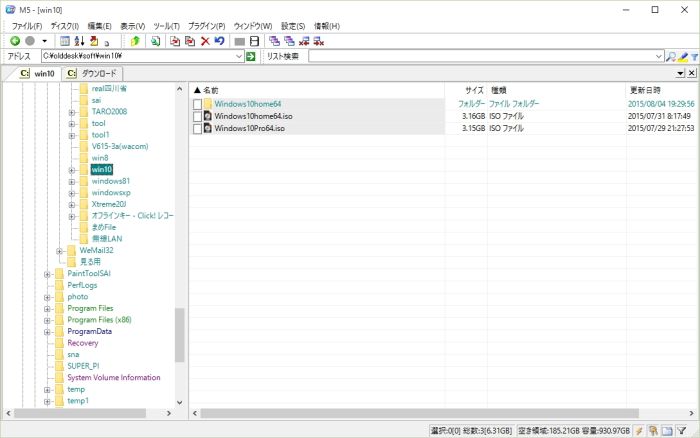700x438 pixels.
Task: Click the lightning bolt status bar icon
Action: click(638, 430)
